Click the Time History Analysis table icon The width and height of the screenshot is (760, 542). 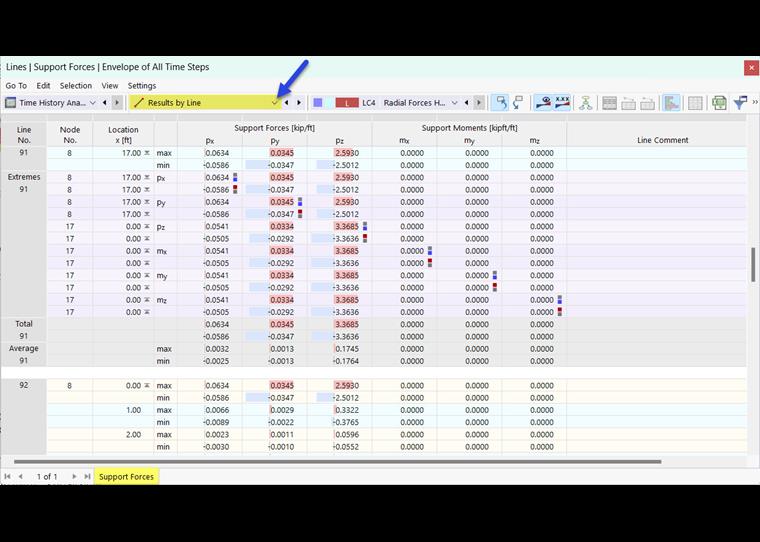pos(10,103)
